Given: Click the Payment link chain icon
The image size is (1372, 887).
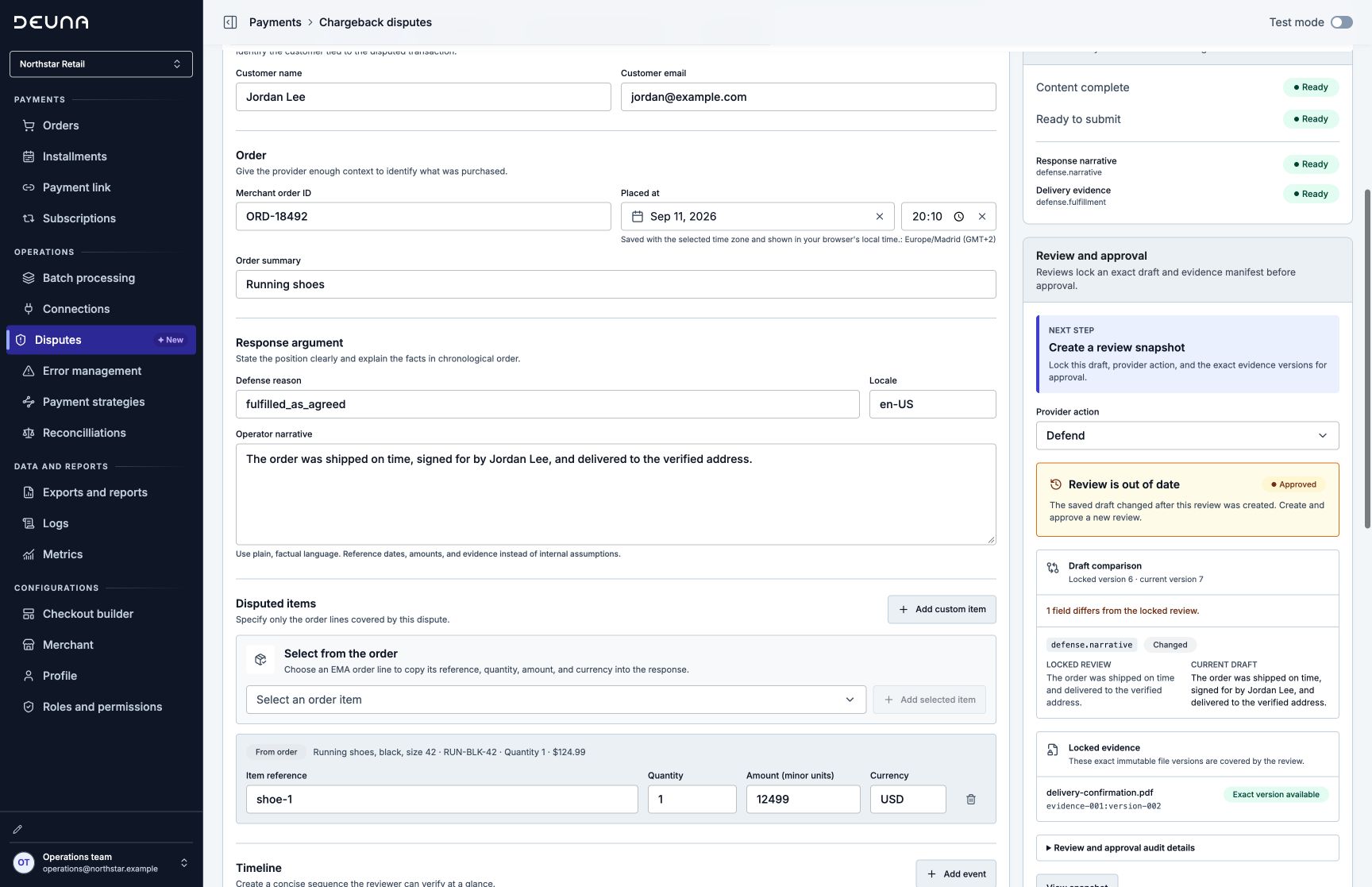Looking at the screenshot, I should (x=29, y=187).
